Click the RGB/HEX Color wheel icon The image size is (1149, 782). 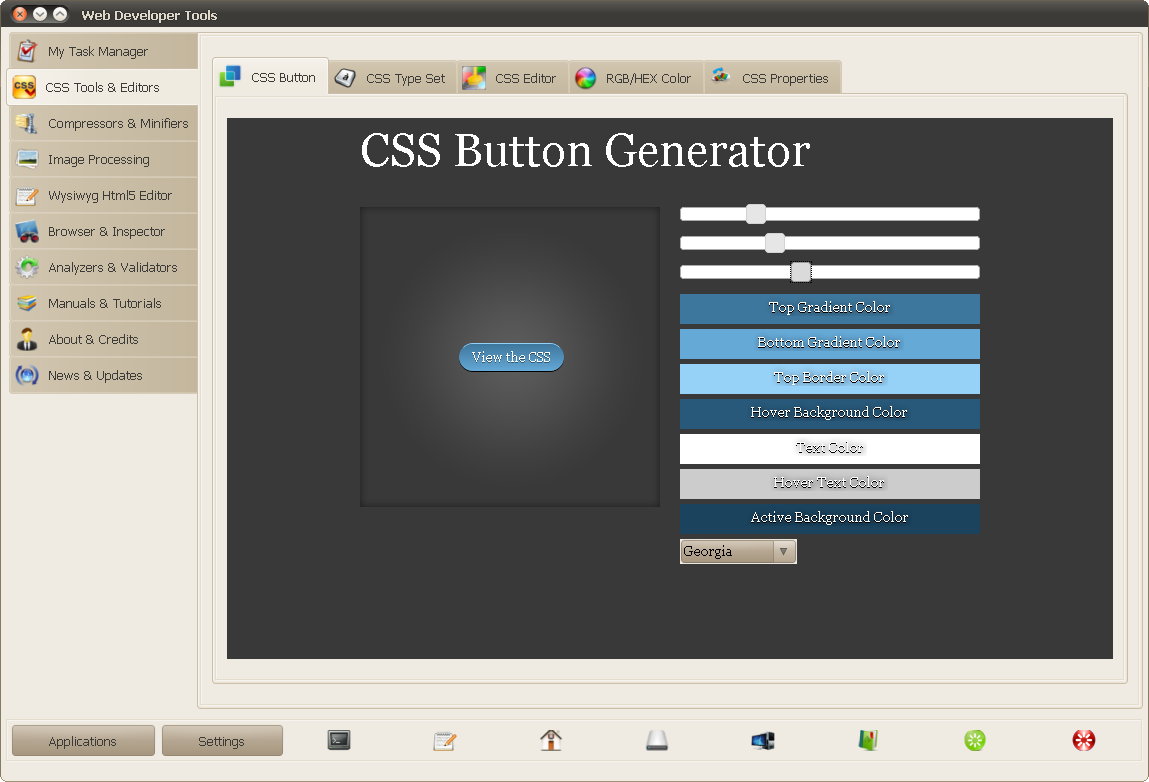coord(585,78)
